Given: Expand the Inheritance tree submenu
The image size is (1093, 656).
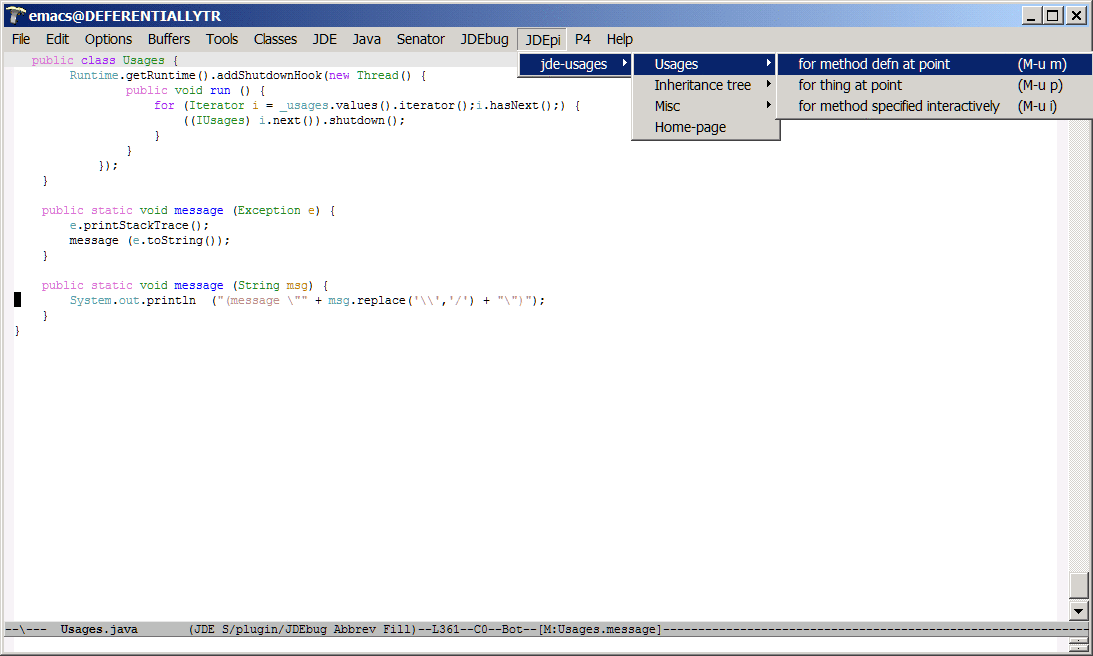Looking at the screenshot, I should [x=703, y=85].
